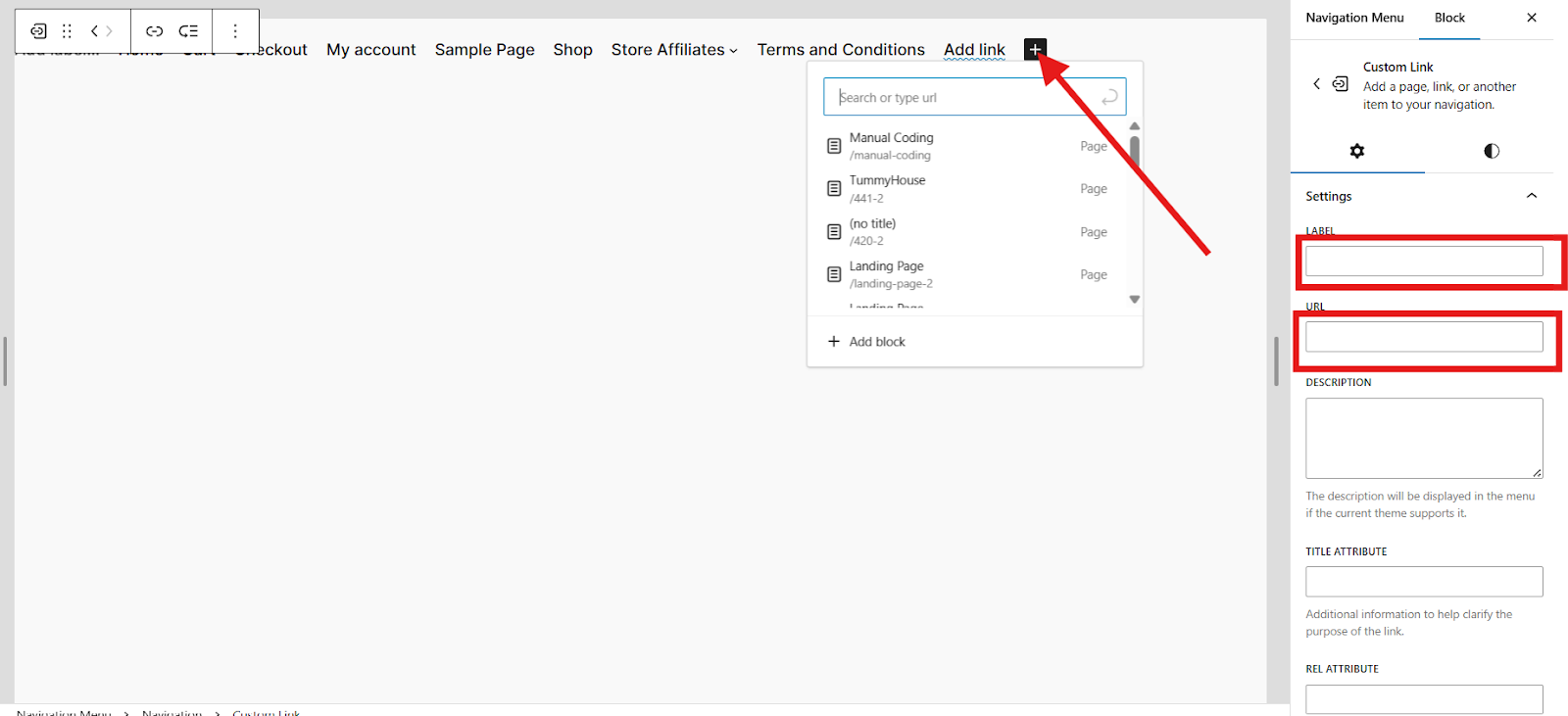Click the Custom Link icon in sidebar header
The image size is (1568, 716).
click(1340, 84)
